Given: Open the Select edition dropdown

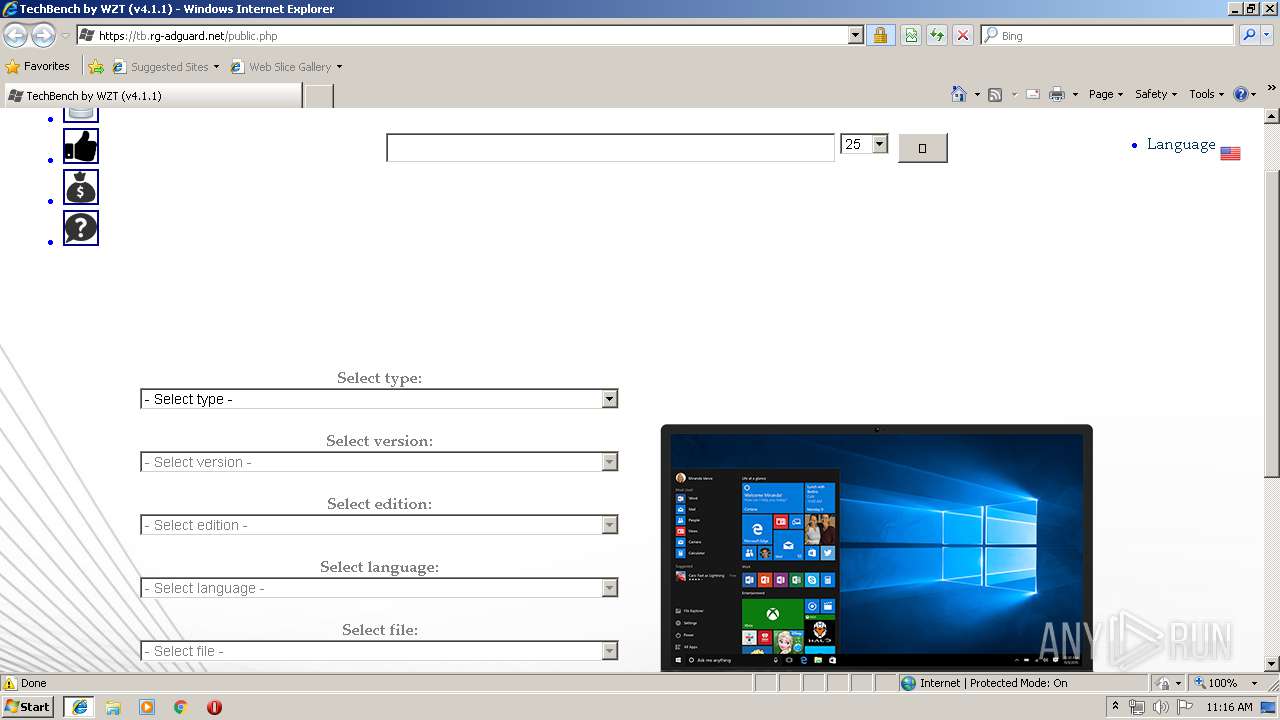Looking at the screenshot, I should click(x=379, y=525).
